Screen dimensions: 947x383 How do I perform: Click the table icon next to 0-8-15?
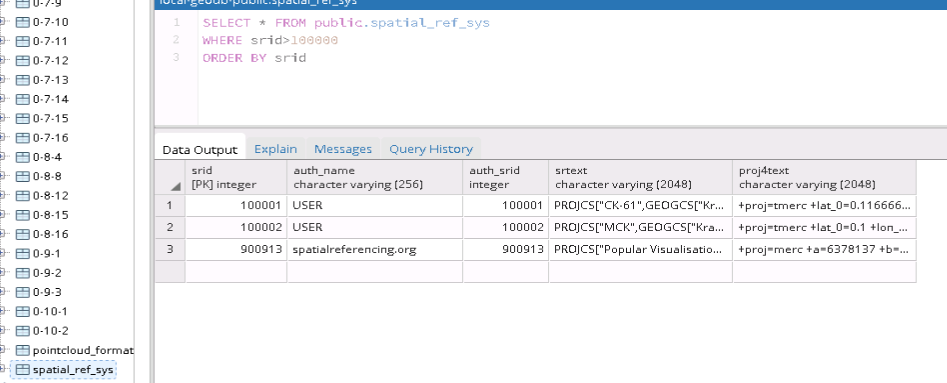pyautogui.click(x=22, y=215)
